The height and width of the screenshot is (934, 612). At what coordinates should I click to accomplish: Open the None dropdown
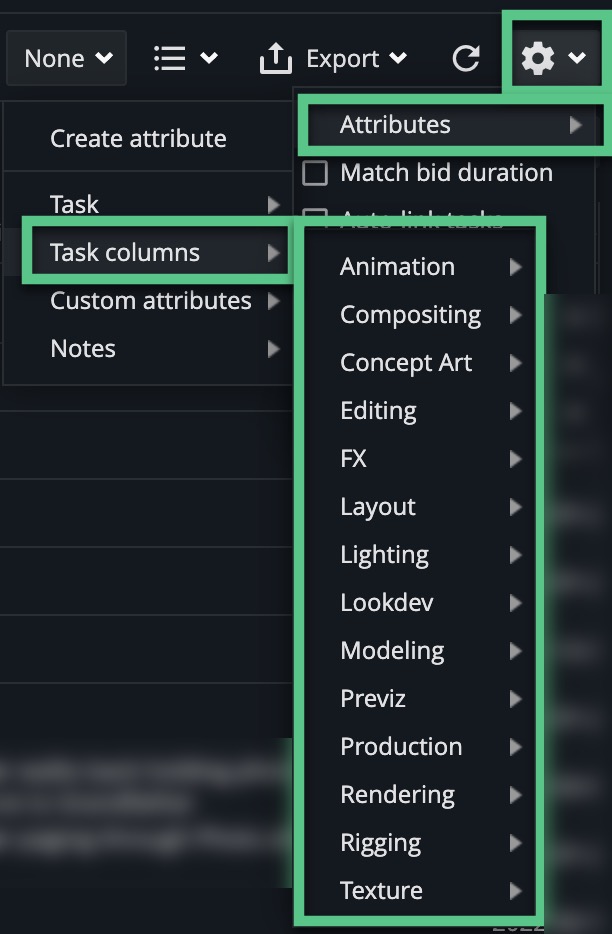pyautogui.click(x=66, y=58)
